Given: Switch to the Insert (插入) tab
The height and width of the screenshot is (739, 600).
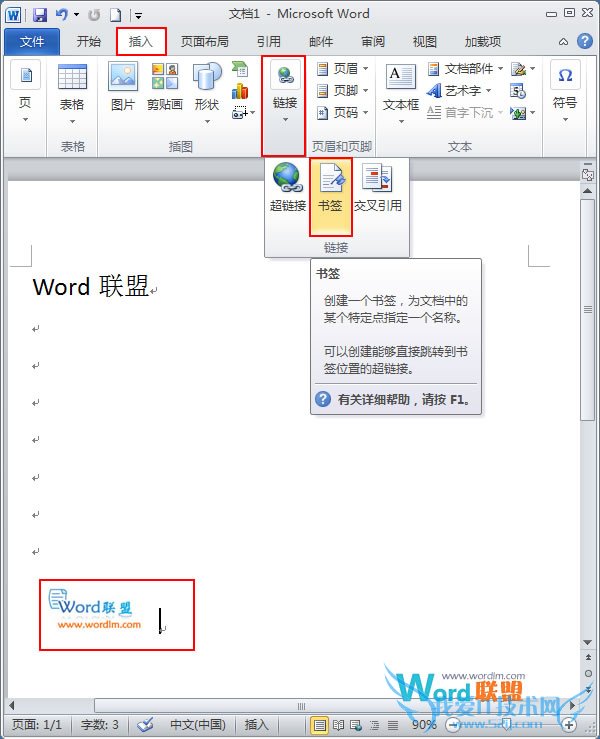Looking at the screenshot, I should click(x=141, y=41).
